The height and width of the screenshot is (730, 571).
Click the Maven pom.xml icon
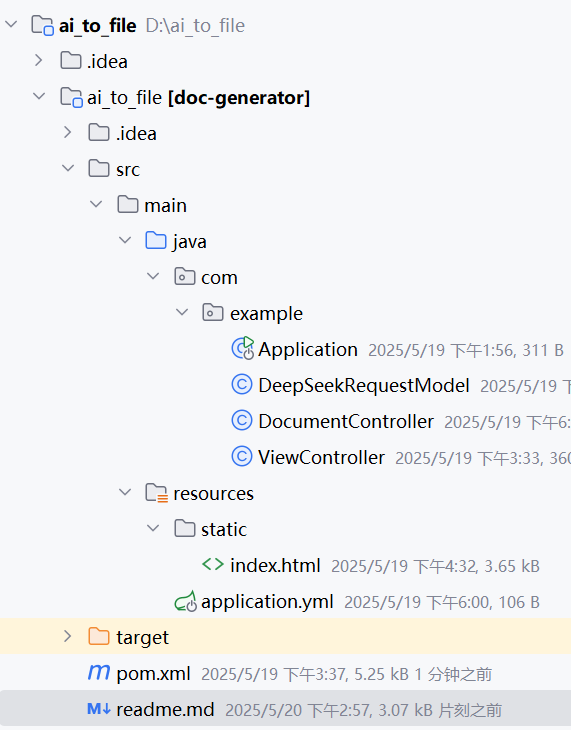click(99, 672)
